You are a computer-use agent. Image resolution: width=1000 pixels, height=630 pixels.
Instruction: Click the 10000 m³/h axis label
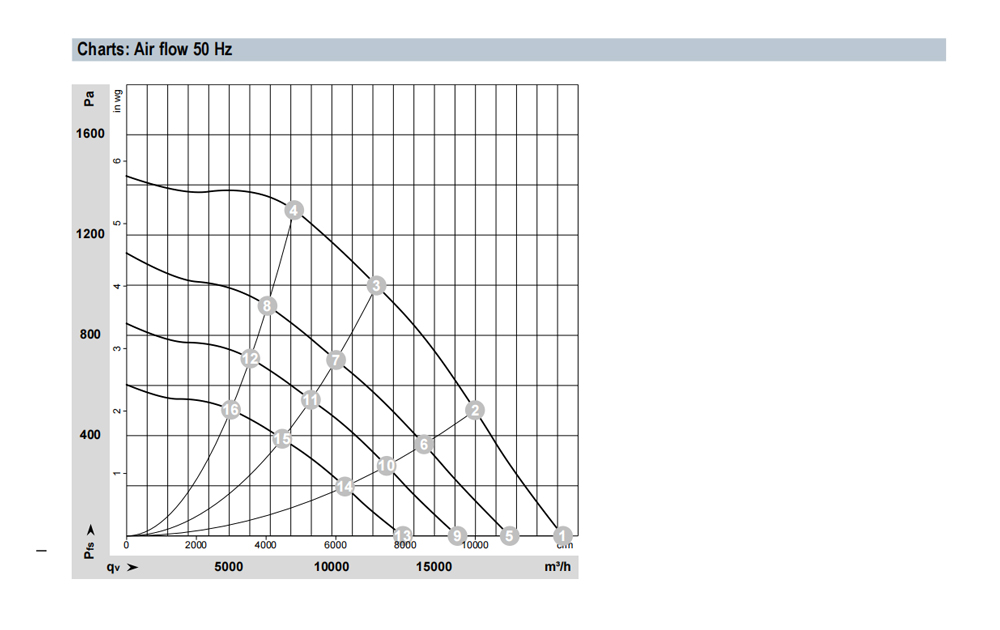(x=331, y=567)
